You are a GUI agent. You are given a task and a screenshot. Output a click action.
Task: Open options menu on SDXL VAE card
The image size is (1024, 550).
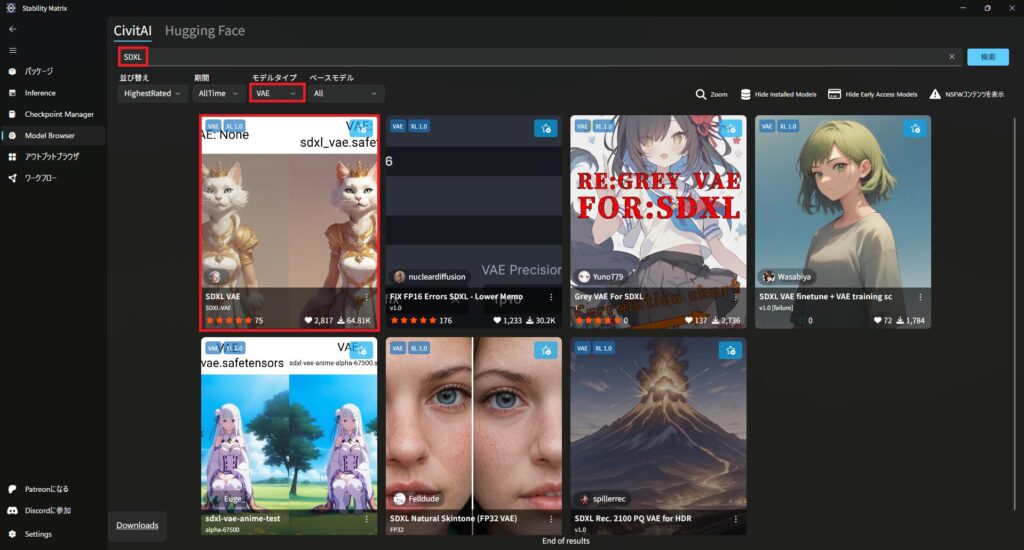pos(366,297)
